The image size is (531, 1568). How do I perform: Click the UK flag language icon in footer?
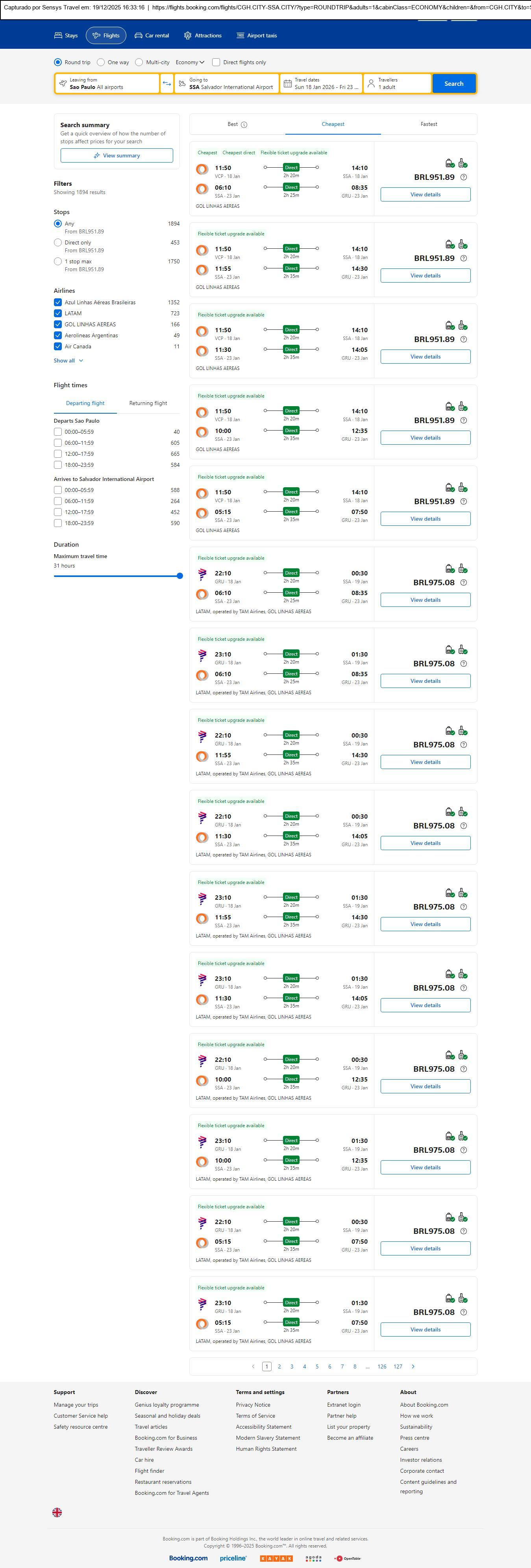(57, 1511)
